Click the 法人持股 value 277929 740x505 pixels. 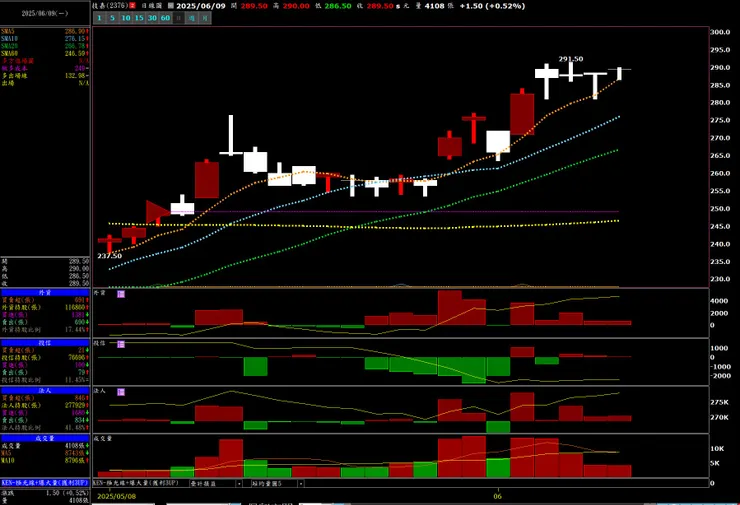click(x=75, y=405)
